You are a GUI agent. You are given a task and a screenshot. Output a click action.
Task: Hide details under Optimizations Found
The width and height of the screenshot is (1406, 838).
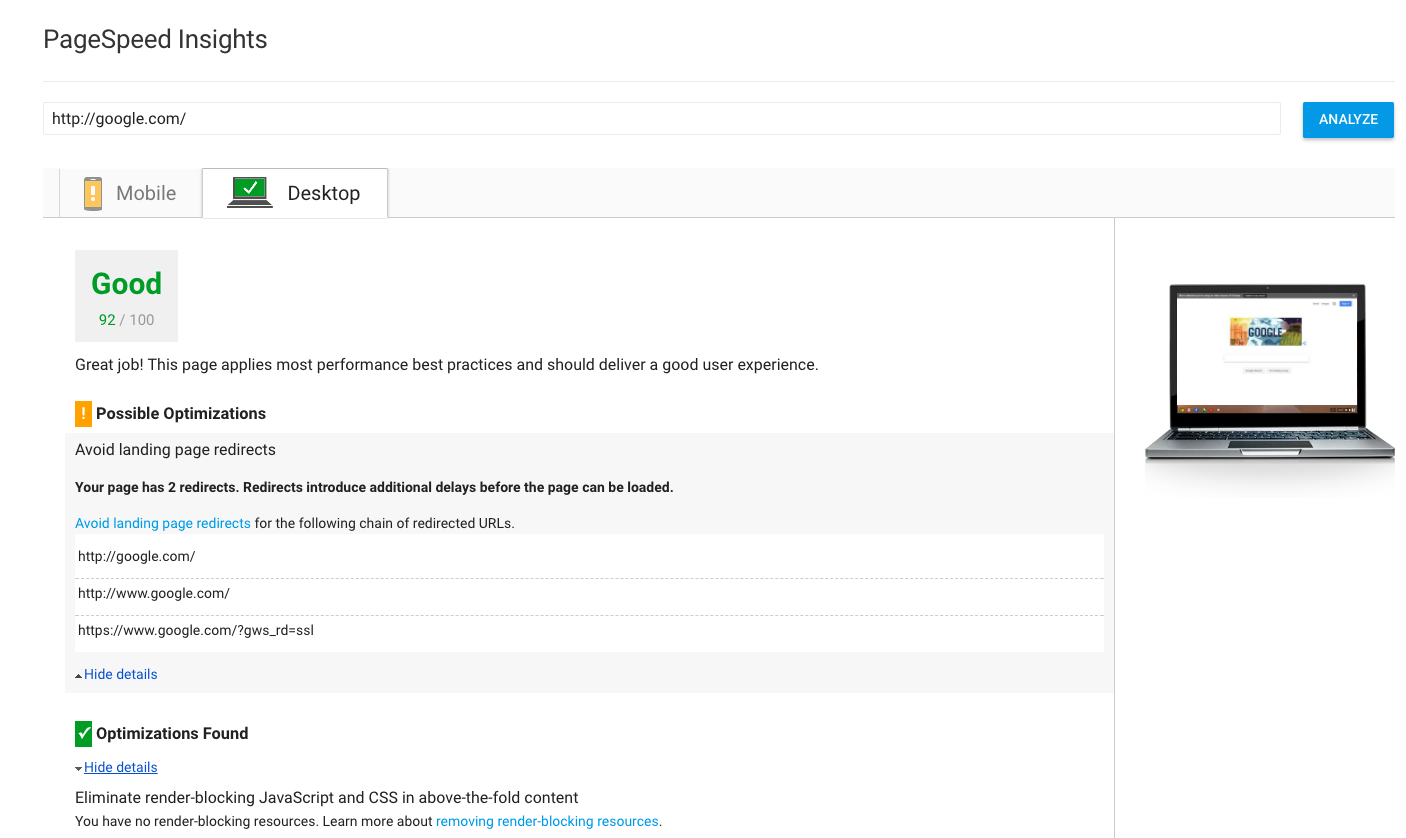coord(121,768)
